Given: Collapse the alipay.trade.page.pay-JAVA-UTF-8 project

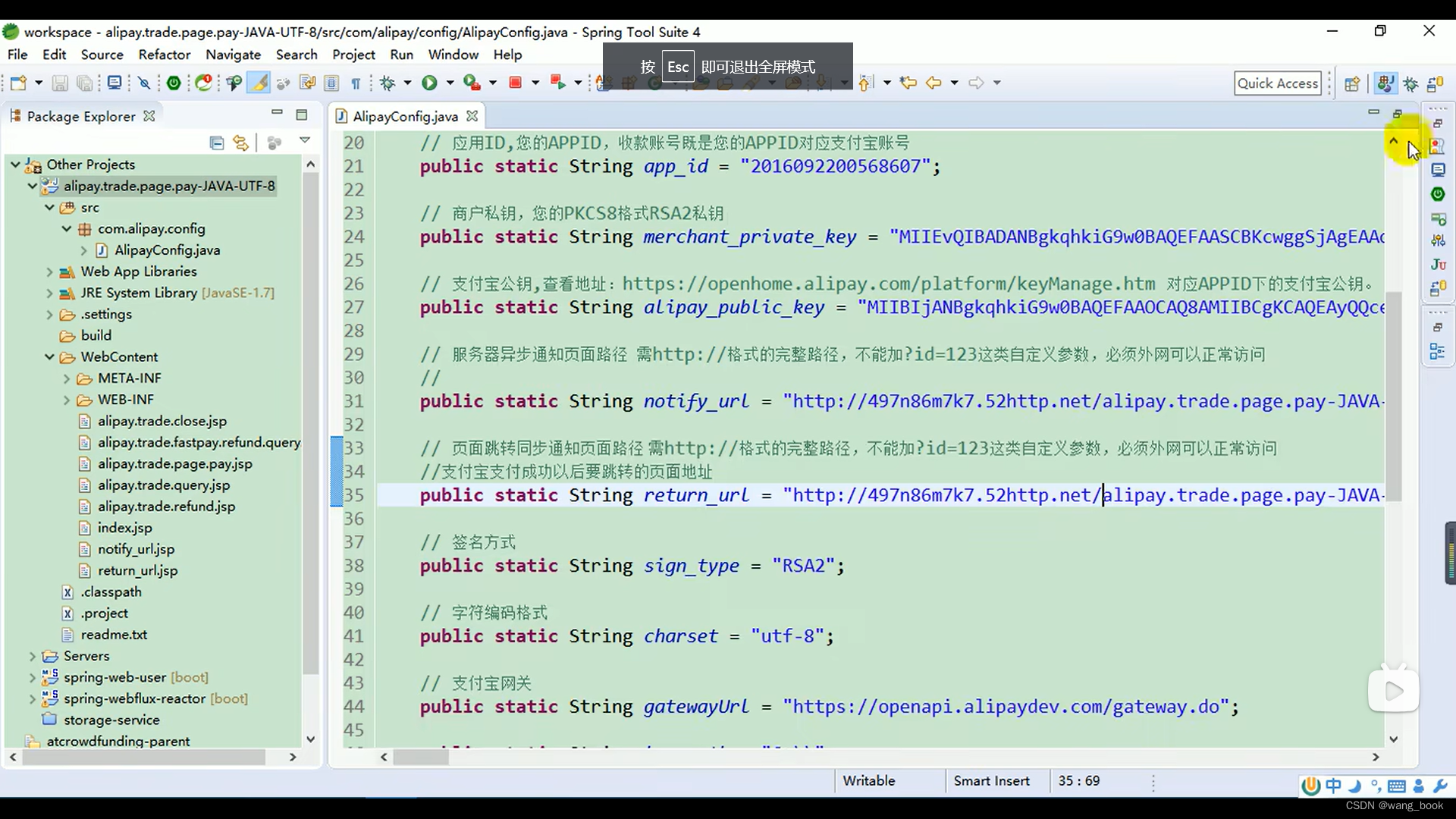Looking at the screenshot, I should (x=32, y=186).
